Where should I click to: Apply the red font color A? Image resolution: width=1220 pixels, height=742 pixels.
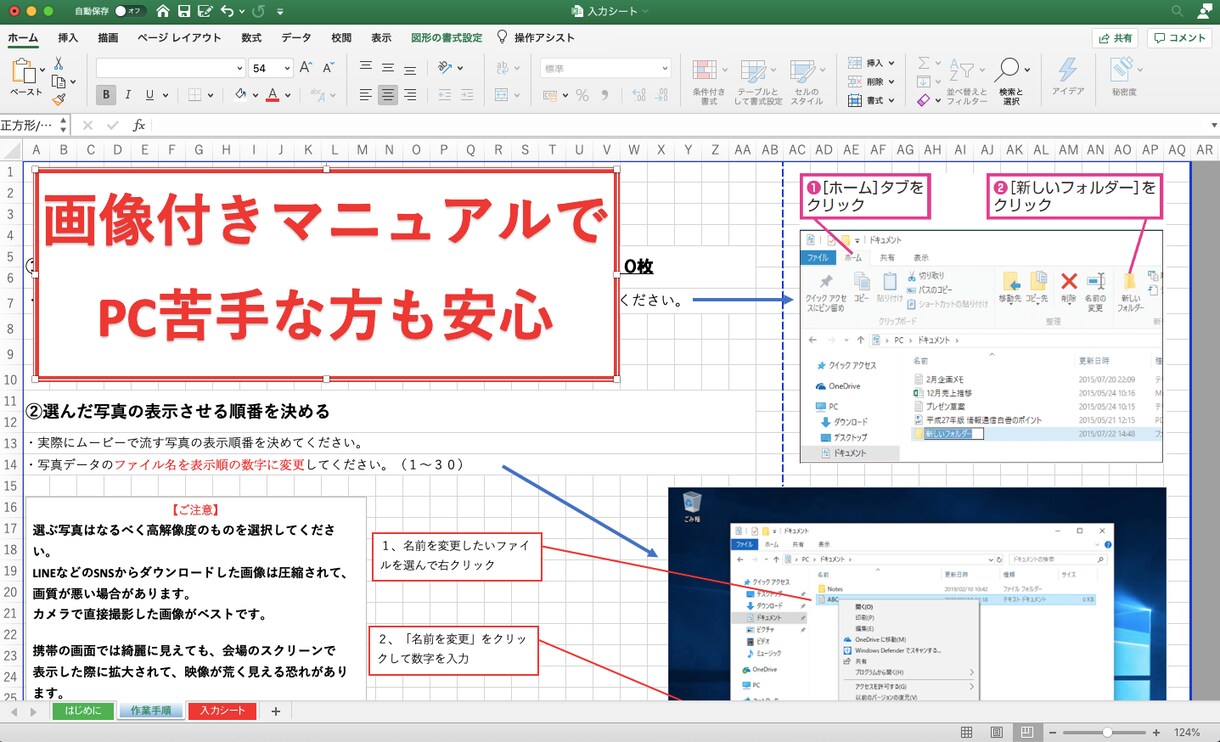tap(272, 95)
